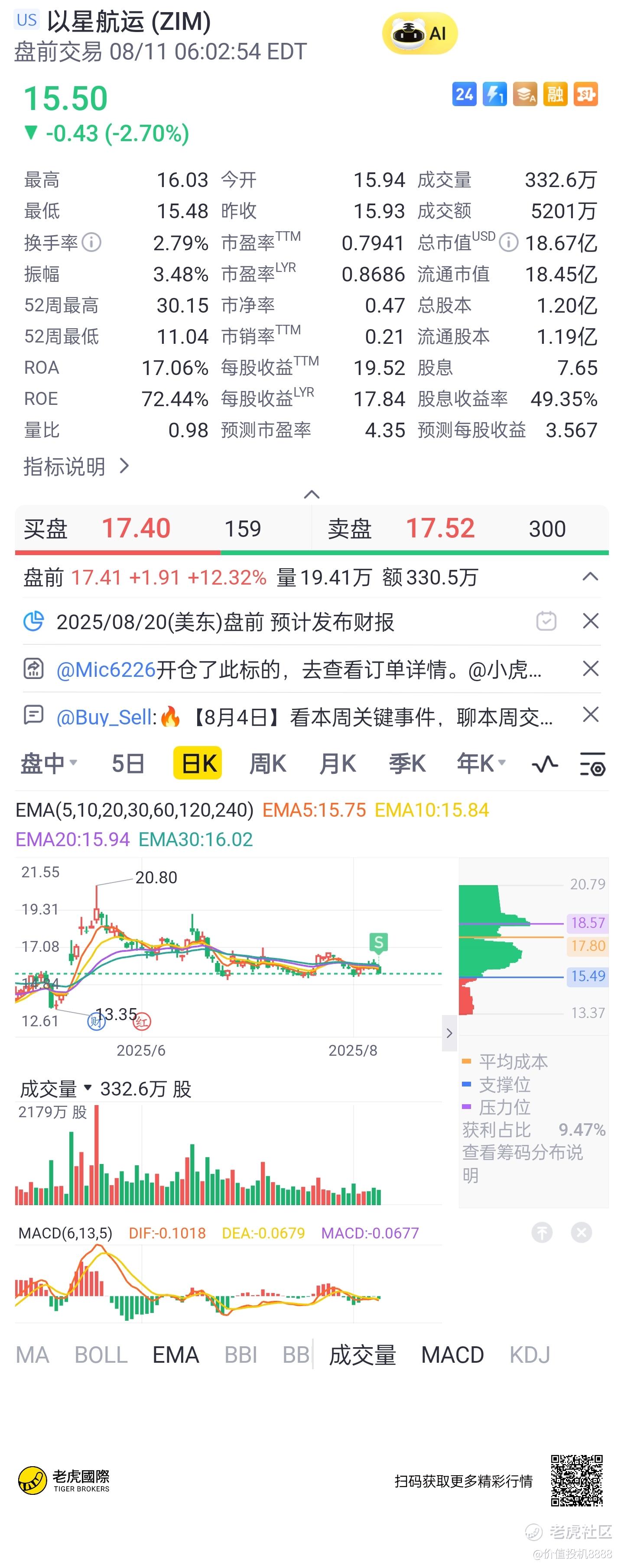Tap the blue 24-hour trading badge
The height and width of the screenshot is (1568, 624).
465,94
